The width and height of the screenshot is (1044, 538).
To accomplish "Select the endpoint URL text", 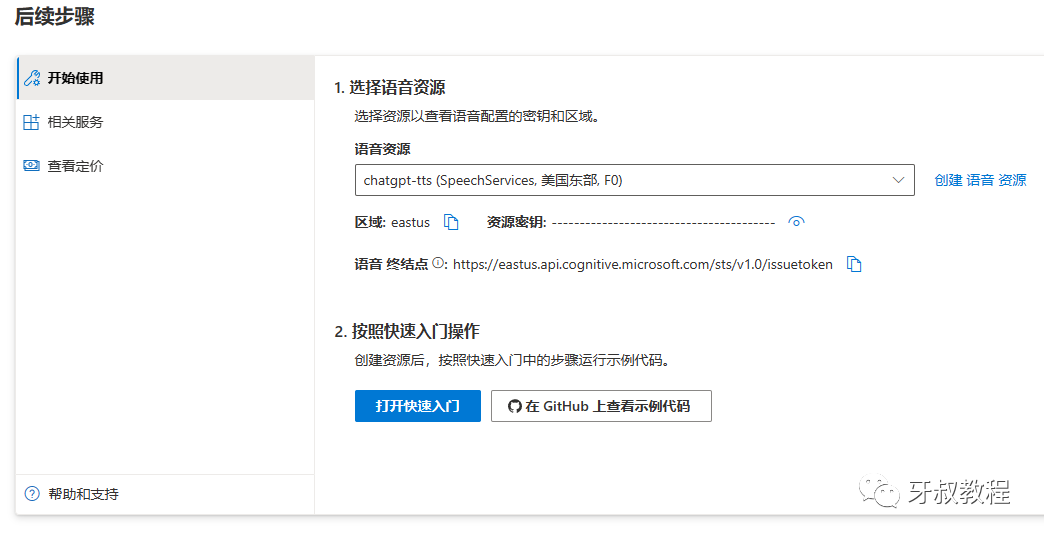I will (643, 264).
